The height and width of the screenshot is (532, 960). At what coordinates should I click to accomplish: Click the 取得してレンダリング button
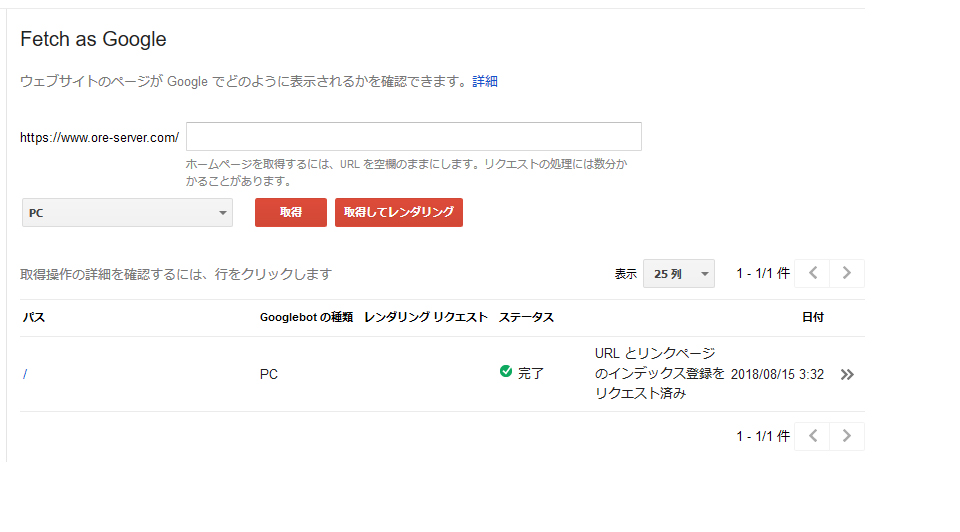pyautogui.click(x=399, y=212)
